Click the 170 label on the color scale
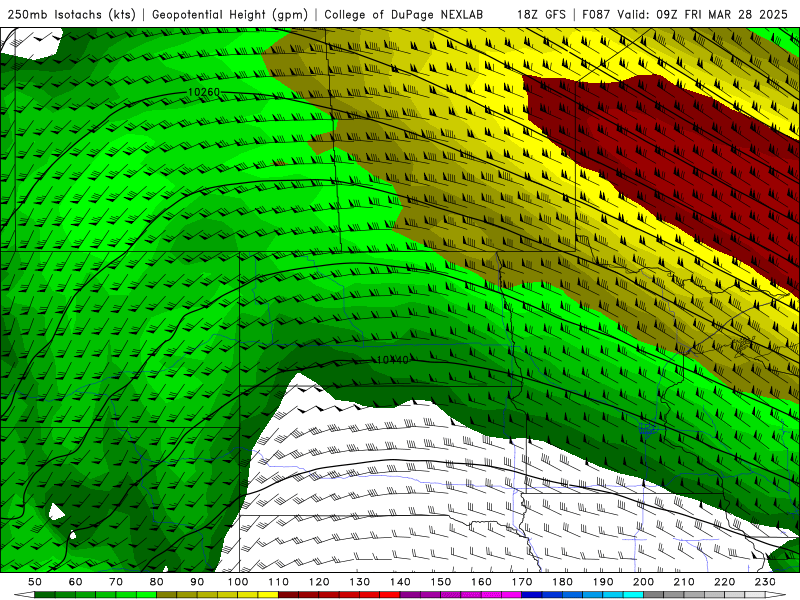Image resolution: width=800 pixels, height=600 pixels. pyautogui.click(x=522, y=582)
